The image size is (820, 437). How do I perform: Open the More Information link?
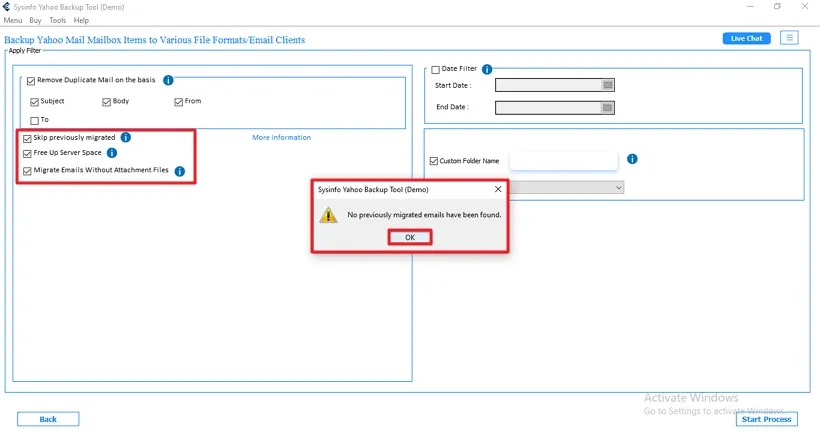tap(281, 137)
